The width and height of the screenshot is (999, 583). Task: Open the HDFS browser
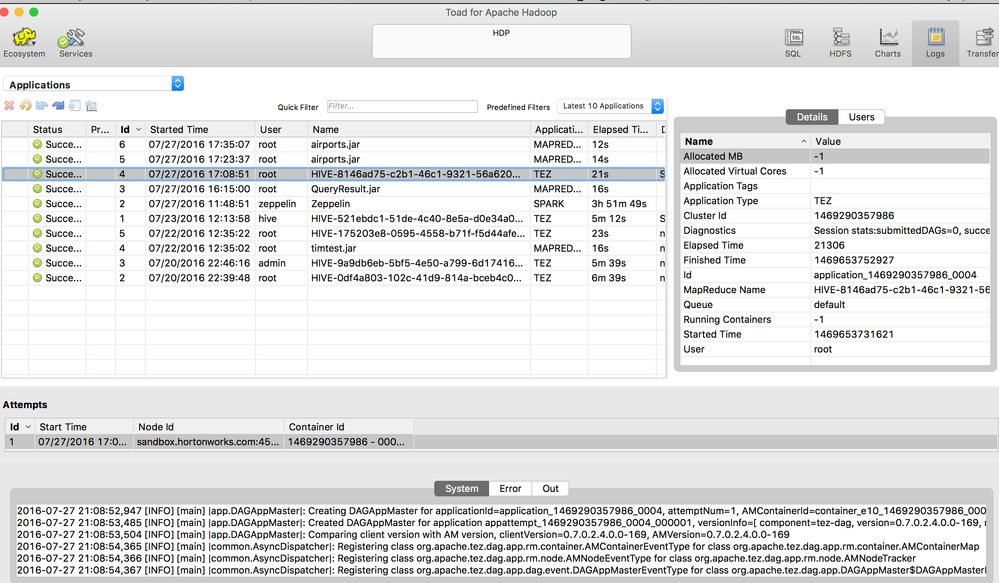point(841,42)
